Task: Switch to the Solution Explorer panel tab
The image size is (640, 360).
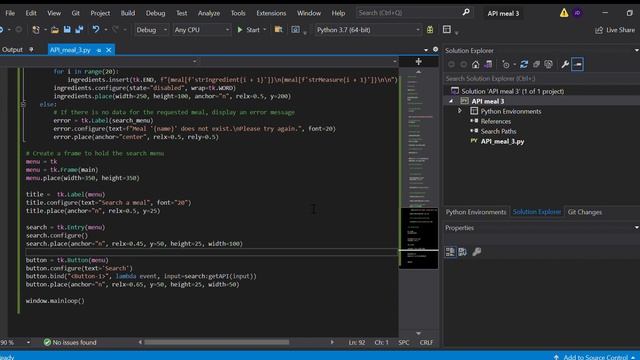Action: (x=537, y=212)
